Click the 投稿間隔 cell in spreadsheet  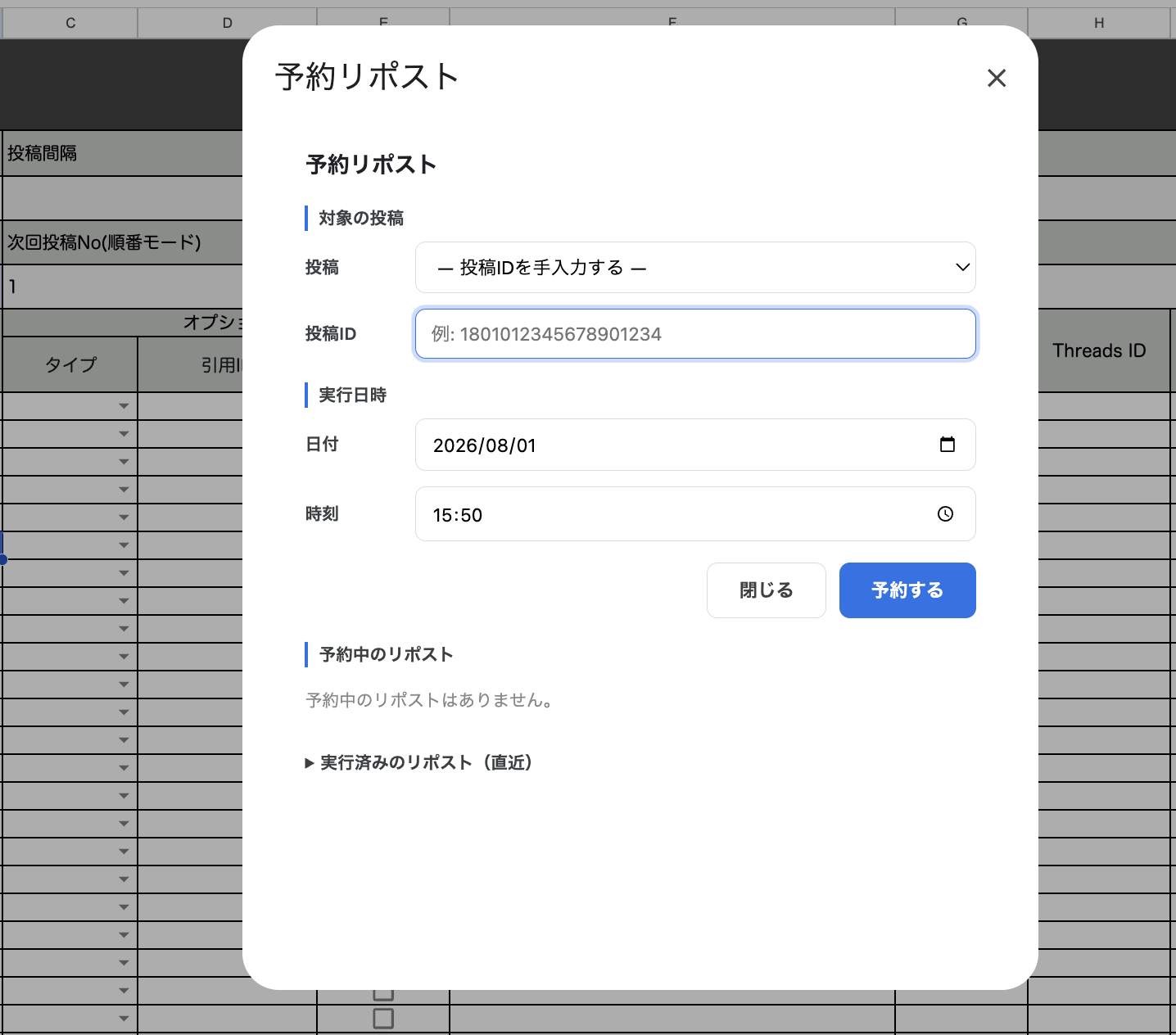pos(123,153)
